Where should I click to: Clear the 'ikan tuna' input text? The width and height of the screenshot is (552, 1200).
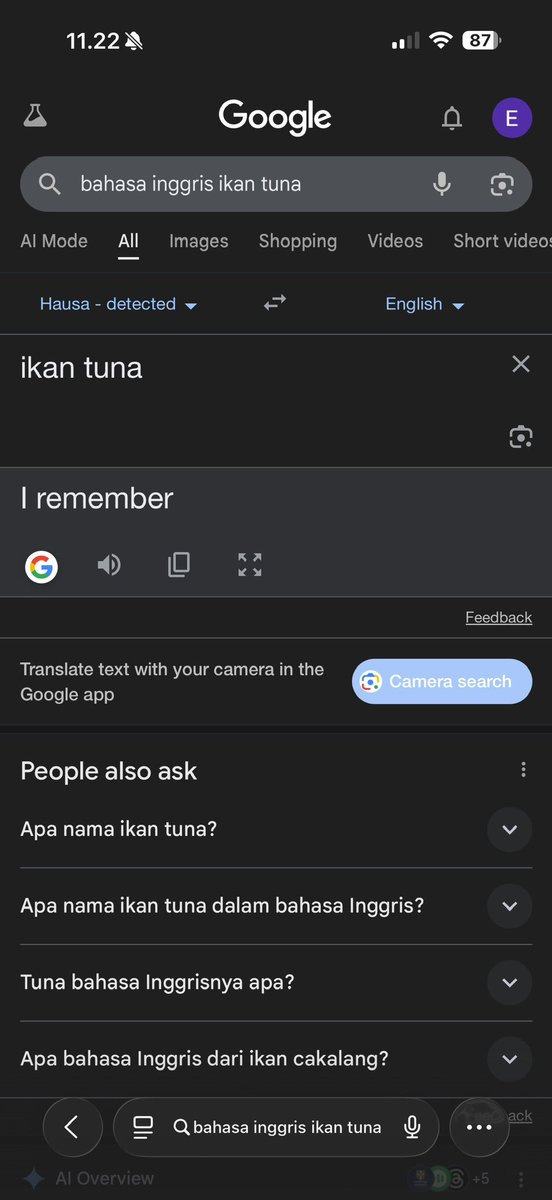tap(521, 364)
